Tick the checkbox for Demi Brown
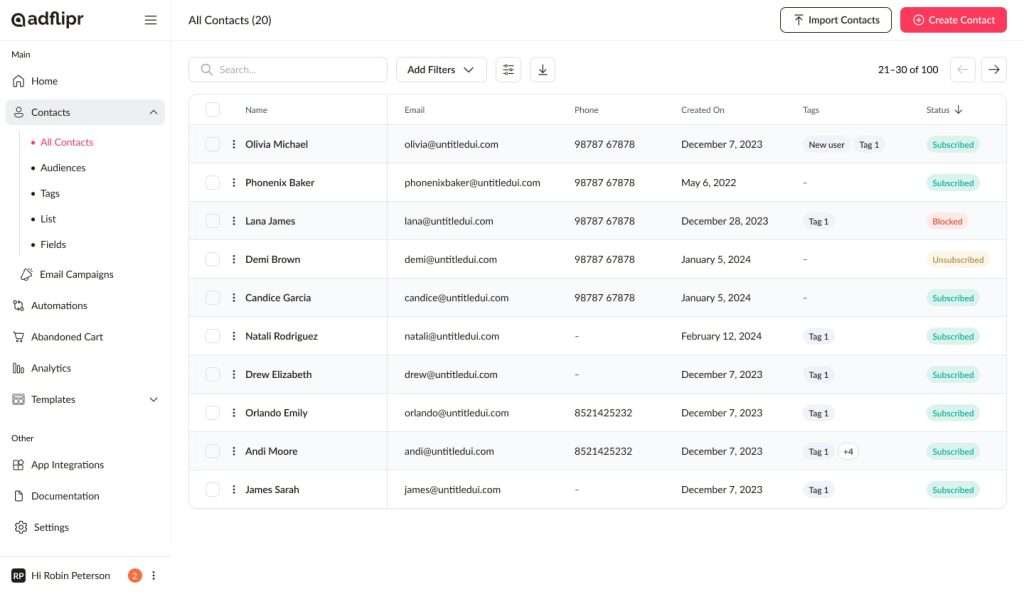 tap(212, 260)
